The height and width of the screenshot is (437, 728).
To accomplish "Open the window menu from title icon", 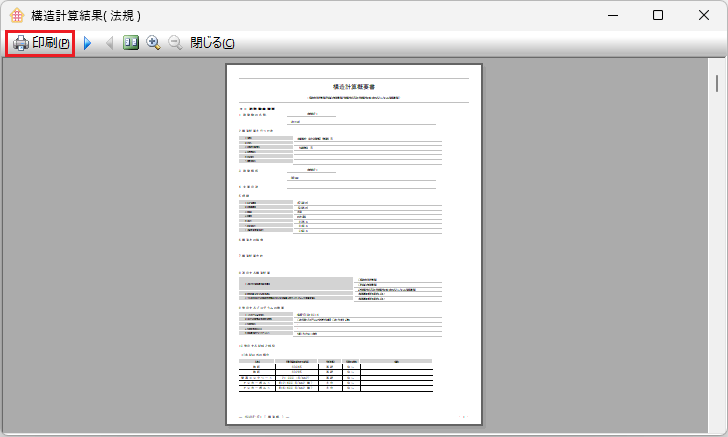I will (x=16, y=15).
